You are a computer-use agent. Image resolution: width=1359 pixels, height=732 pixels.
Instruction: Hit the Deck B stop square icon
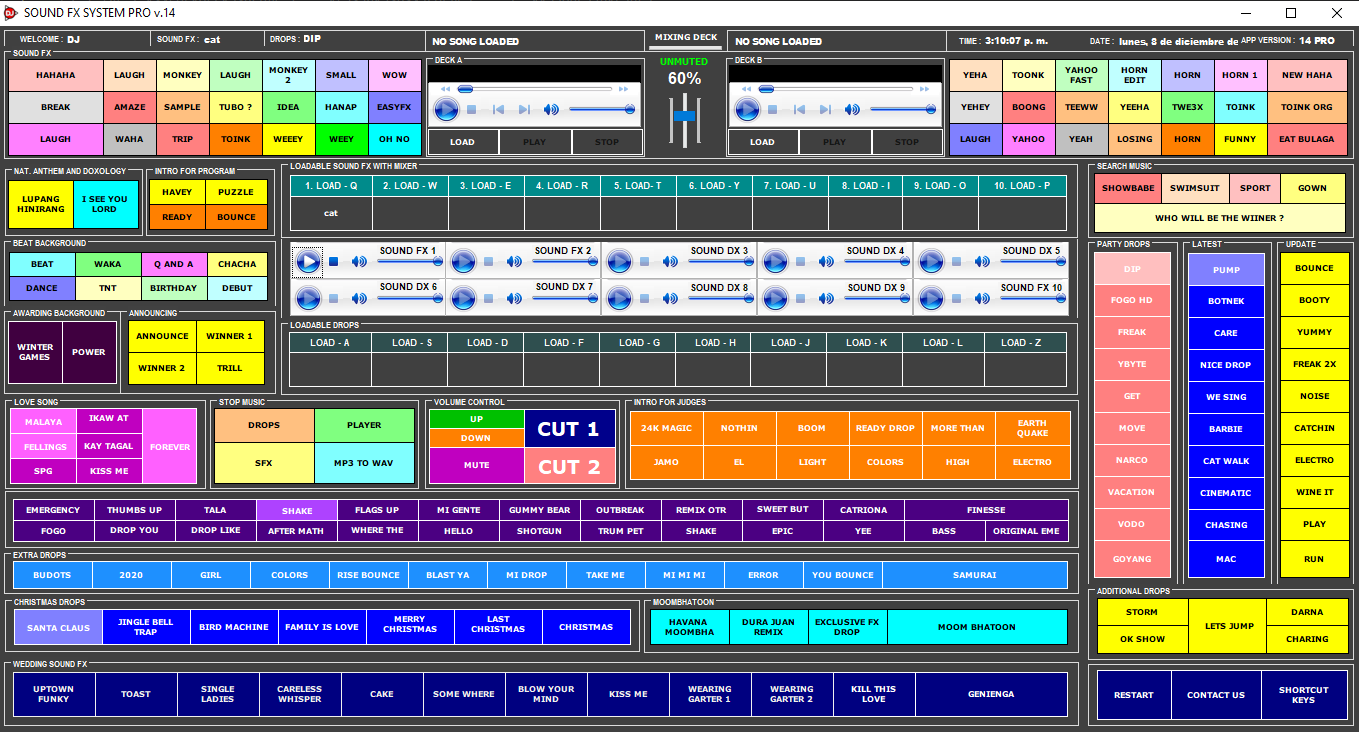coord(772,109)
